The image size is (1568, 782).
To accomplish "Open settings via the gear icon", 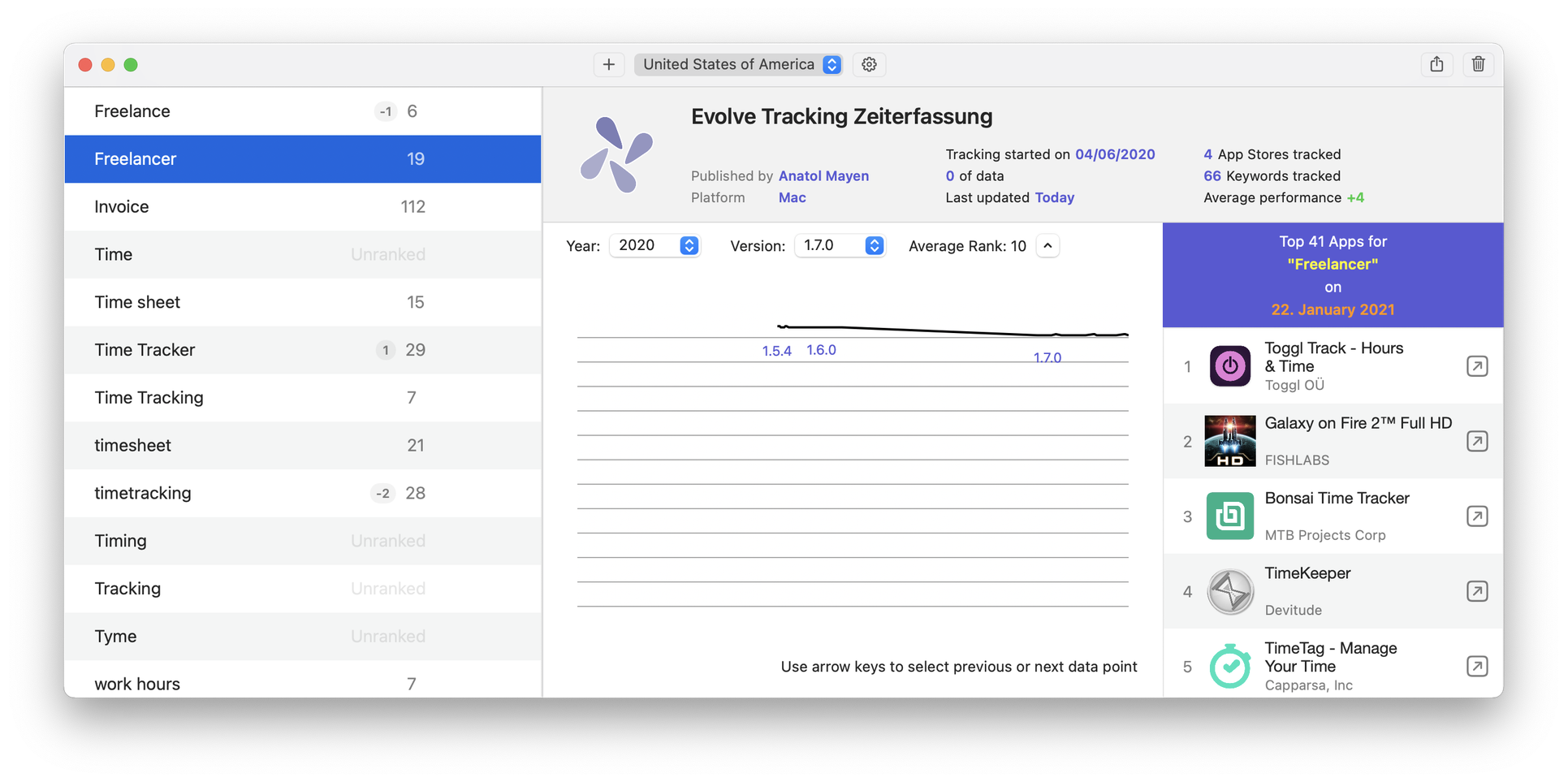I will (869, 64).
